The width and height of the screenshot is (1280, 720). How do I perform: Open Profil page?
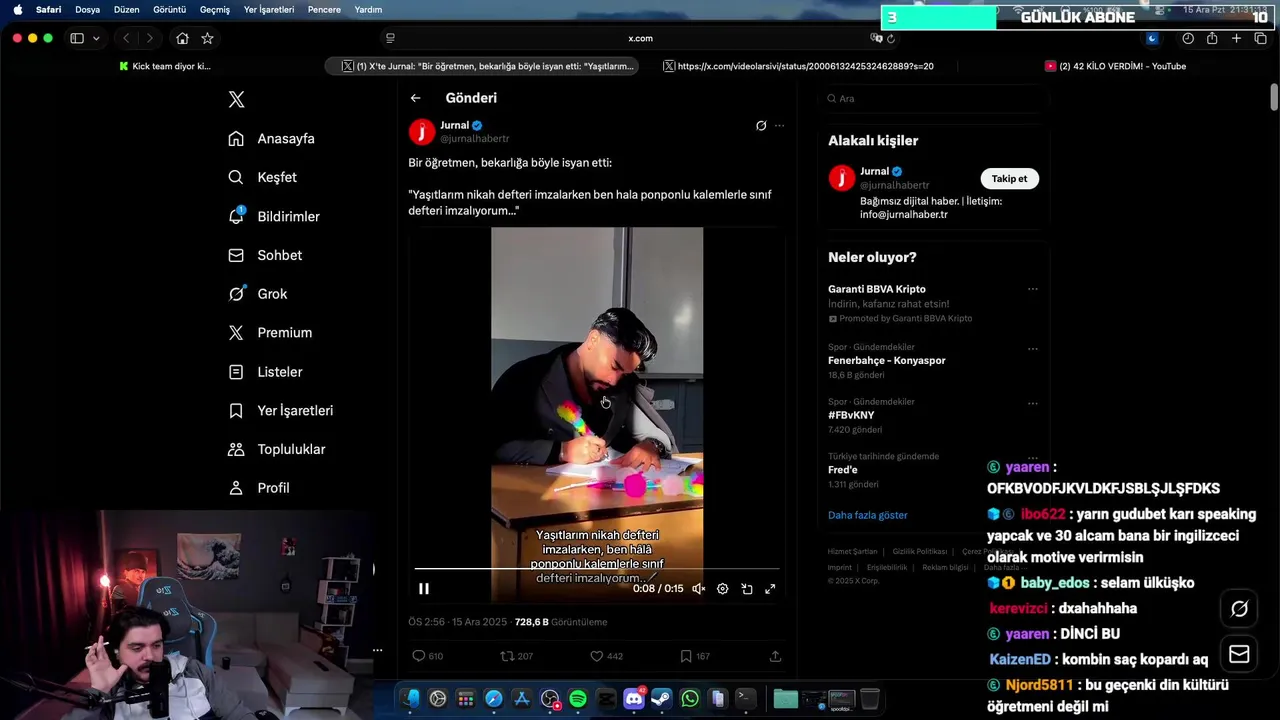point(258,488)
